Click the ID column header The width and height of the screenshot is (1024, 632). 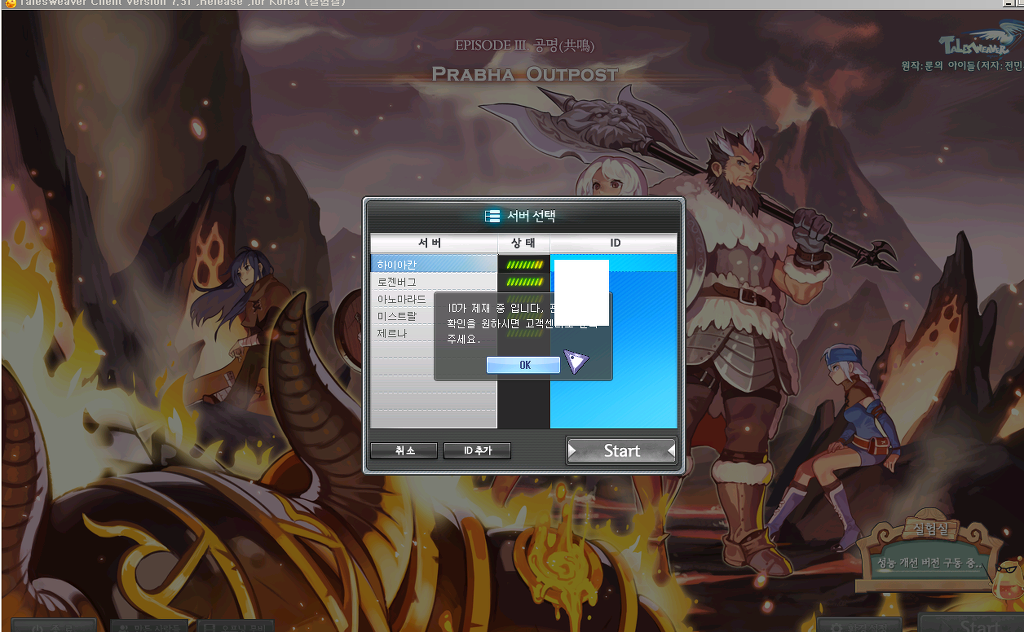tap(614, 243)
